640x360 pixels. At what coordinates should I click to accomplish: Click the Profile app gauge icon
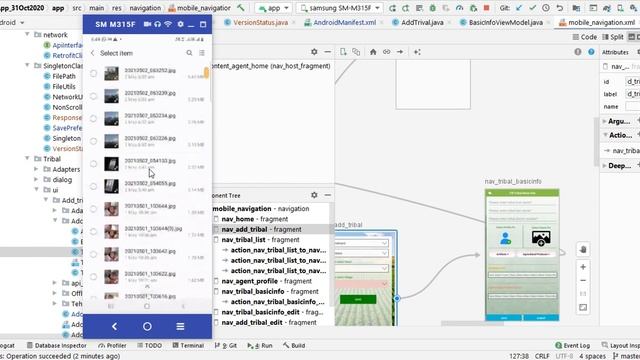click(460, 8)
